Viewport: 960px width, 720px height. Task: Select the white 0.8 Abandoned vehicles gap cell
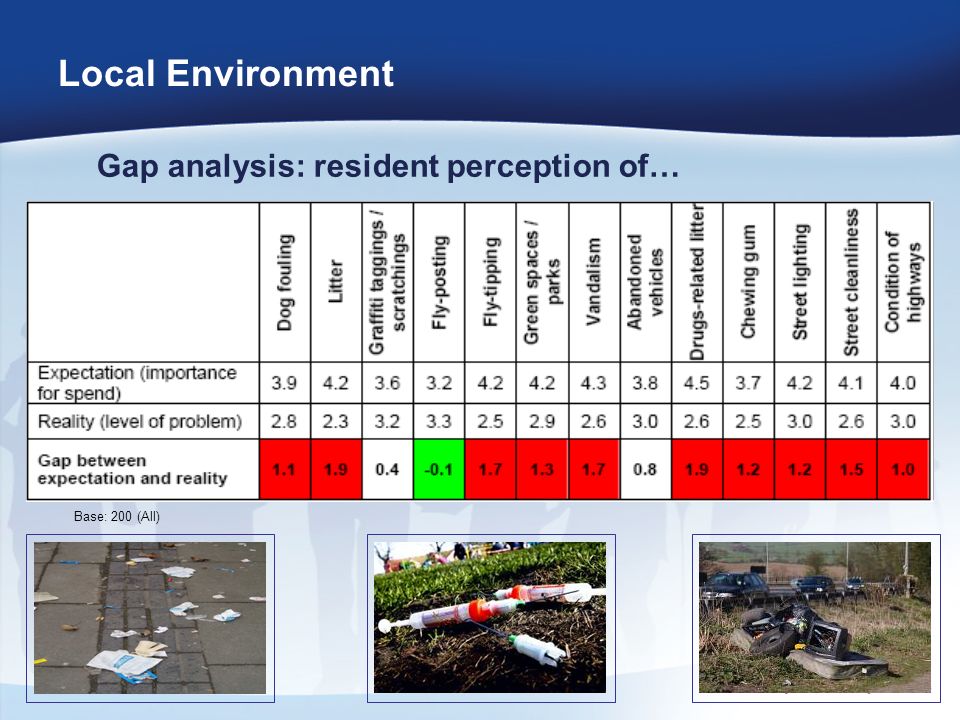point(645,470)
